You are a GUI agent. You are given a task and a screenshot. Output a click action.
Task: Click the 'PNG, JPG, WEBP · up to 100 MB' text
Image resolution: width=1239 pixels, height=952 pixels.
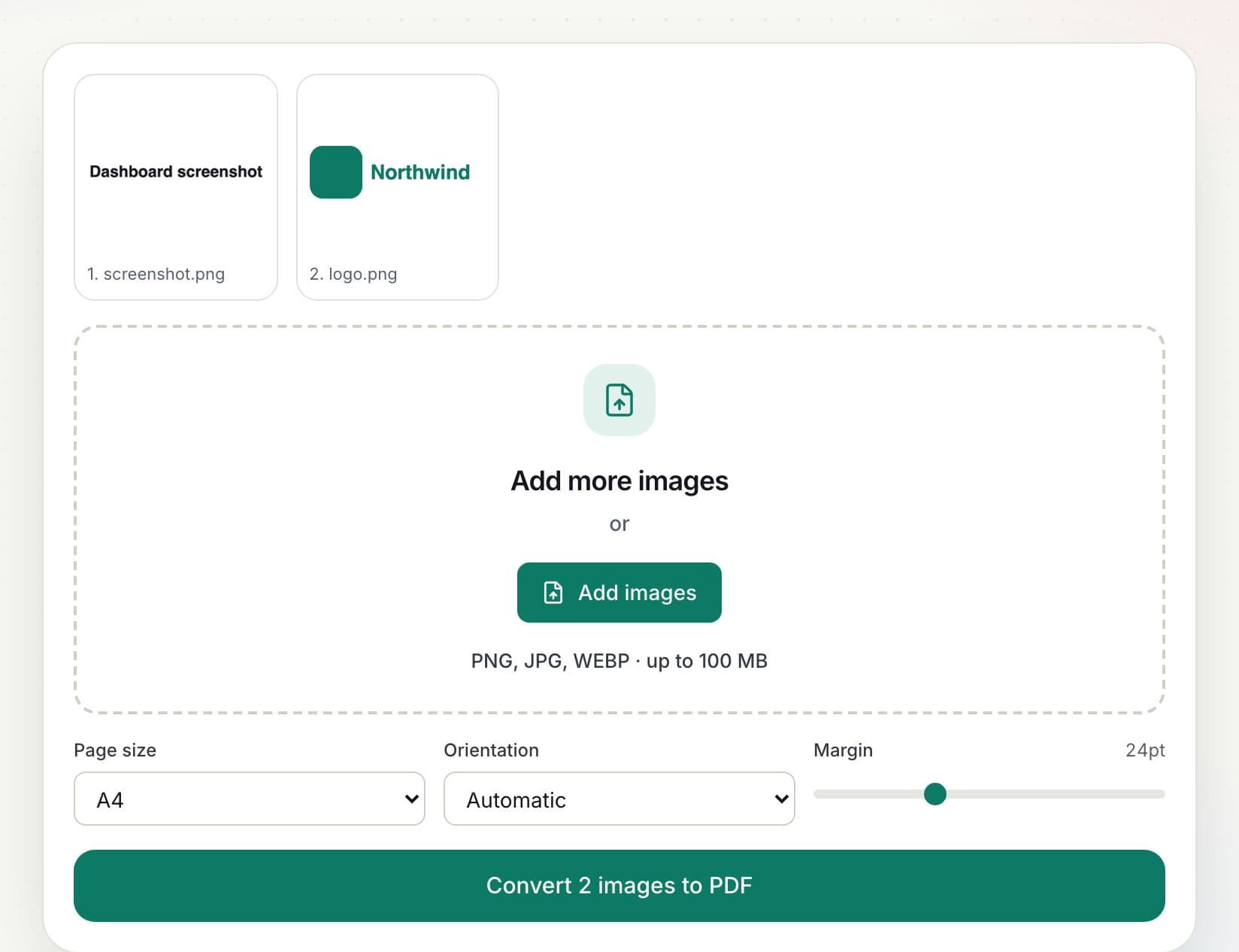coord(619,661)
